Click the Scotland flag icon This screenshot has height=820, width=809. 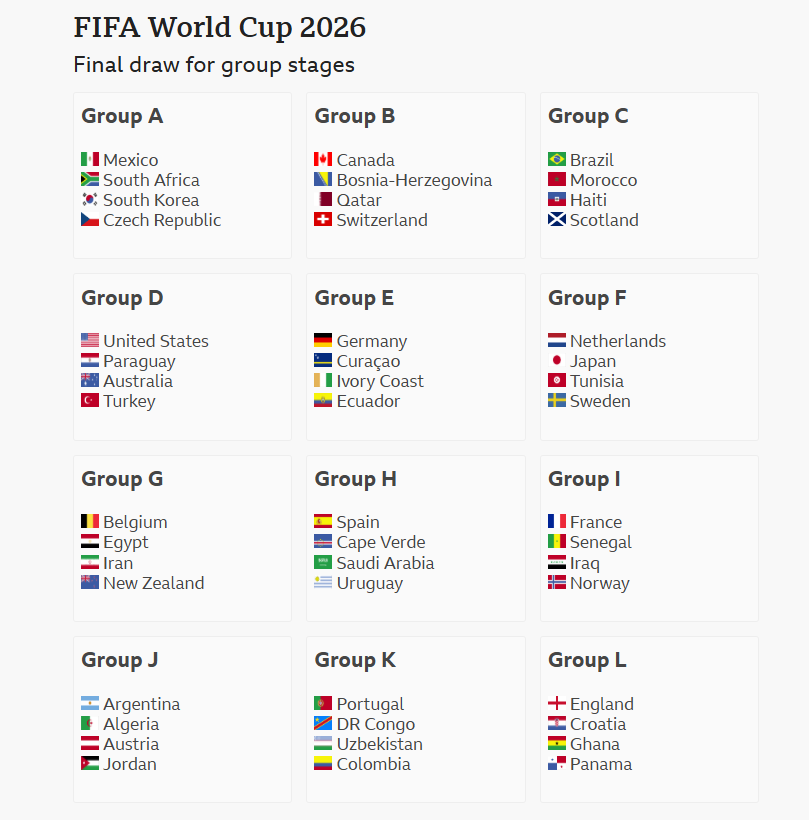coord(557,220)
